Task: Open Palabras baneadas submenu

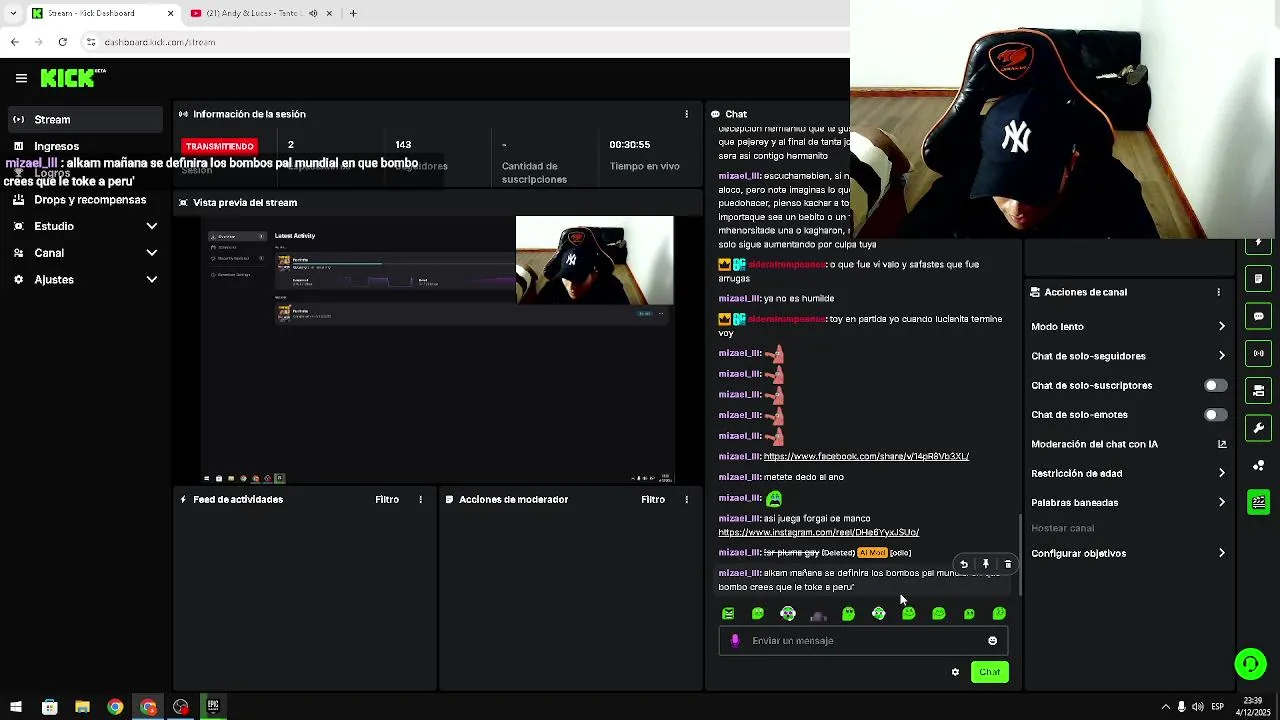Action: click(x=1221, y=502)
